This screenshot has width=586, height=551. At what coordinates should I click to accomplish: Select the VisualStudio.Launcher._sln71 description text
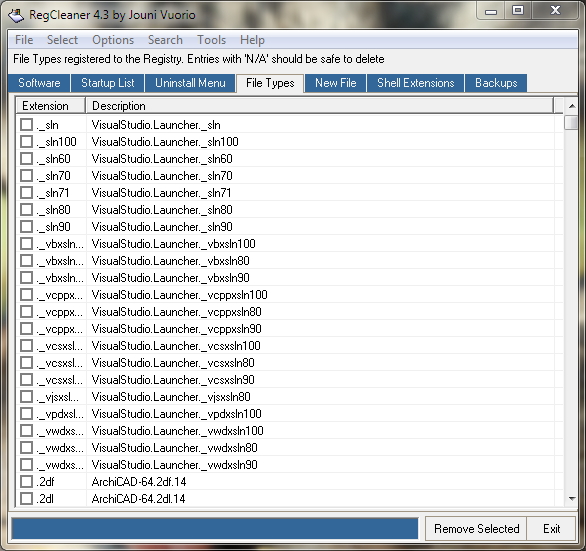[161, 193]
